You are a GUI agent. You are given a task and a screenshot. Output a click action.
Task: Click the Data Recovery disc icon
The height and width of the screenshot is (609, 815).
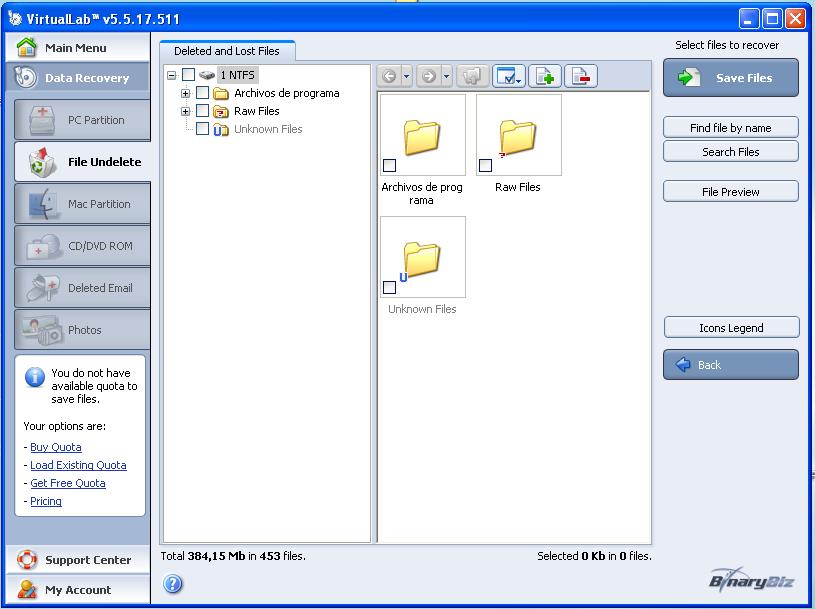coord(25,77)
